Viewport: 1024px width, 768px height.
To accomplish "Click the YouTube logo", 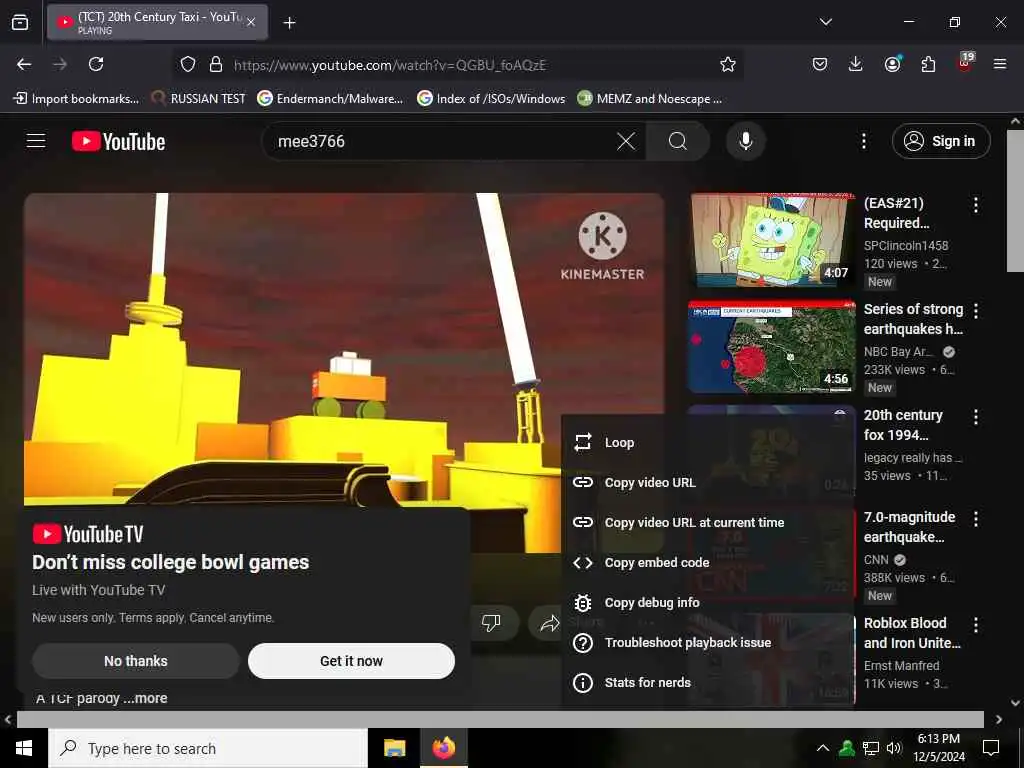I will [118, 141].
